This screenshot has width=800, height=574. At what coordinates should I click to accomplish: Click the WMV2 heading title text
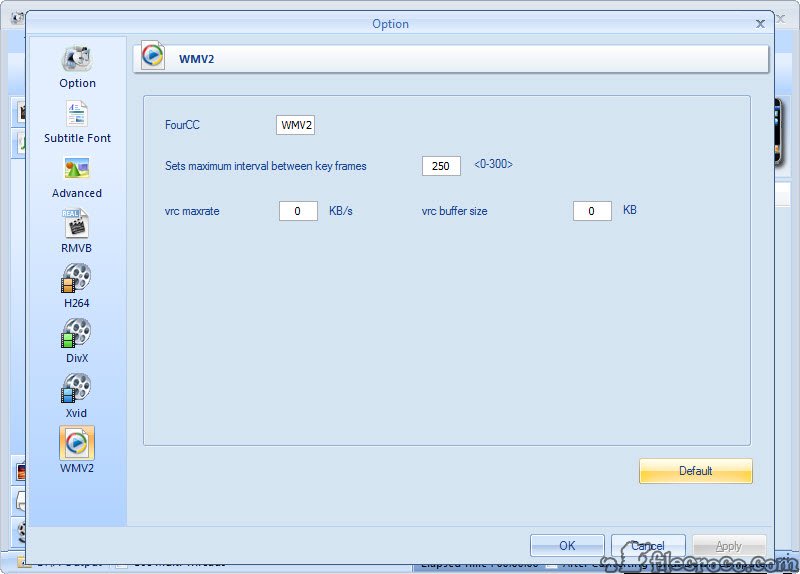pos(196,59)
